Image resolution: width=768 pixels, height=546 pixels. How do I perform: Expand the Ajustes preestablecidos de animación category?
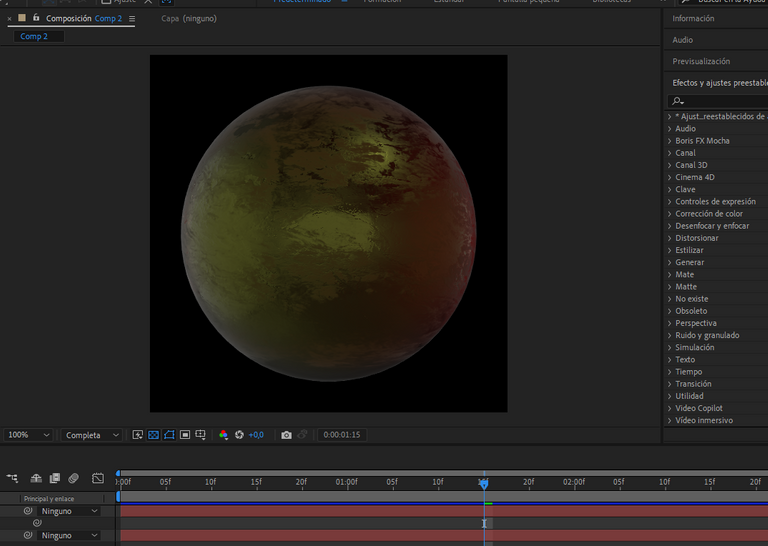click(670, 117)
